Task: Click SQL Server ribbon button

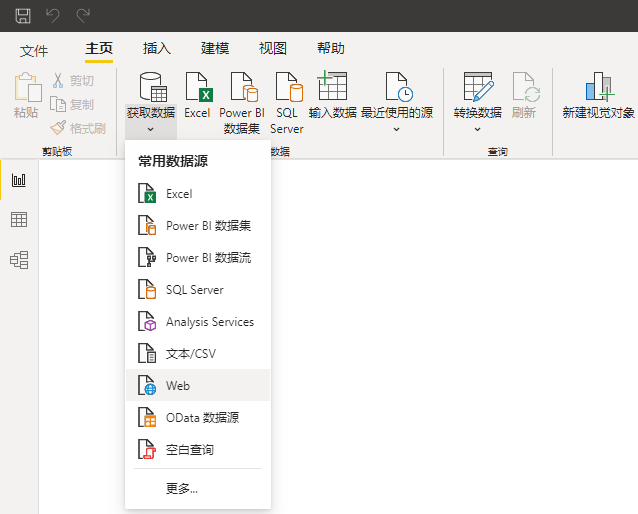Action: (287, 103)
